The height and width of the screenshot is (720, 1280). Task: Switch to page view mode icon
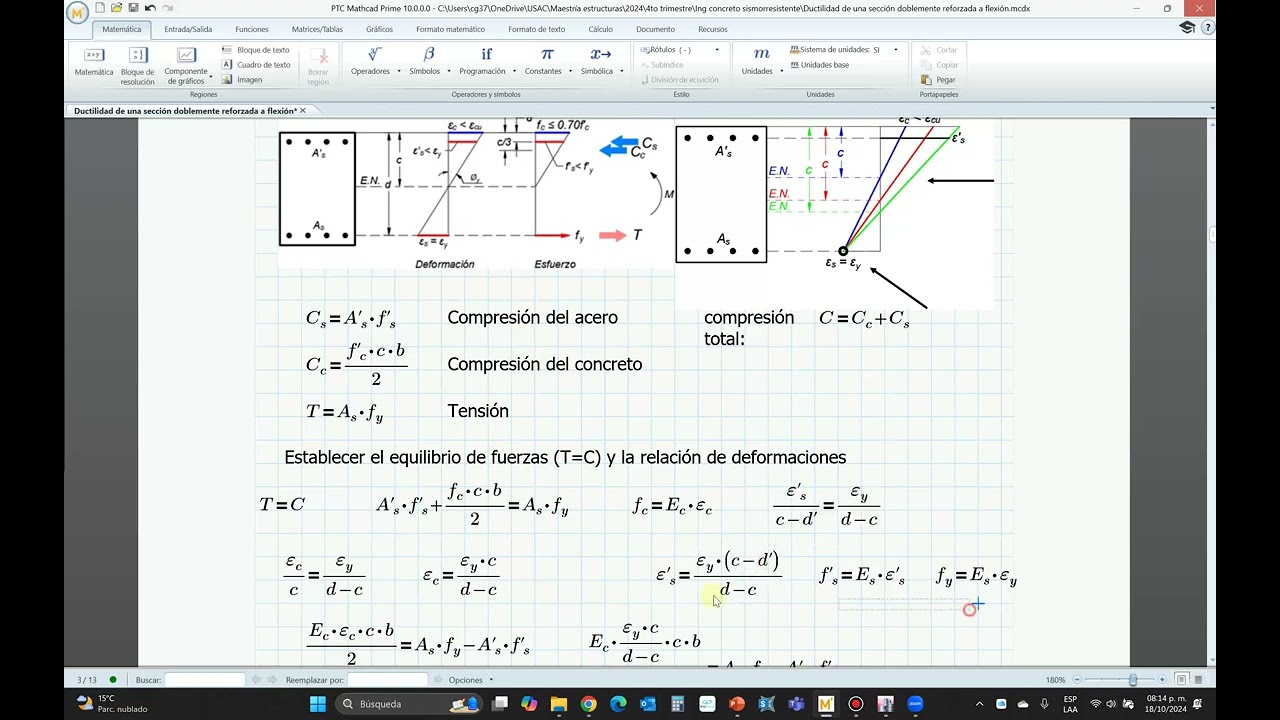pos(1181,680)
